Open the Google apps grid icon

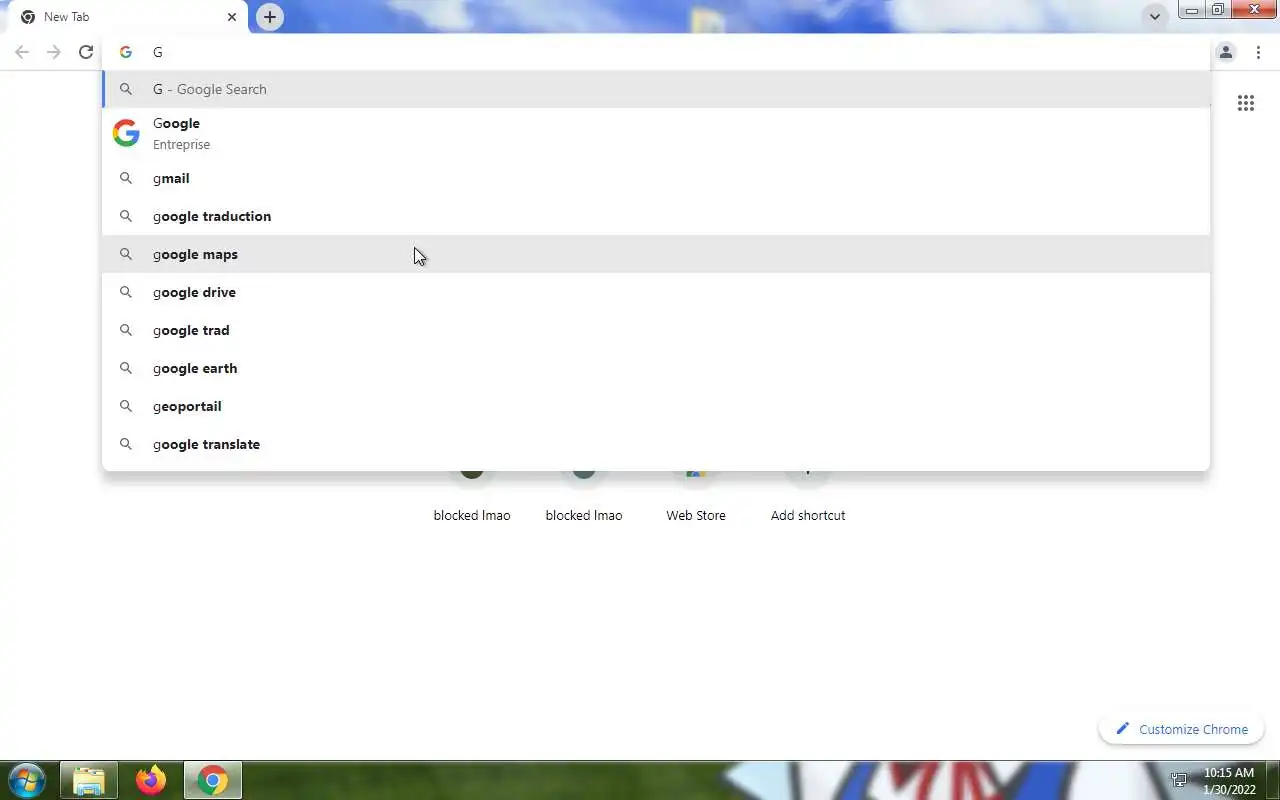point(1246,103)
